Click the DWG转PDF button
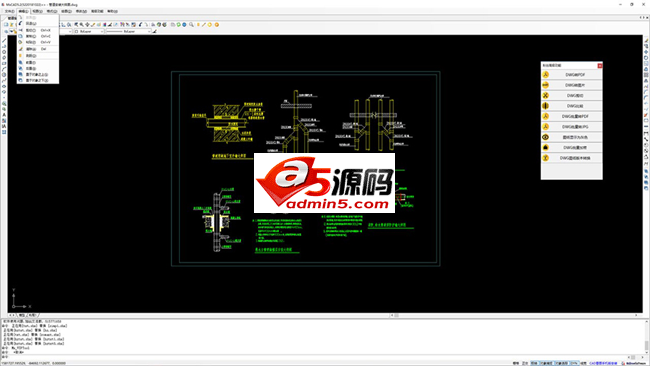The image size is (650, 366). [x=572, y=75]
